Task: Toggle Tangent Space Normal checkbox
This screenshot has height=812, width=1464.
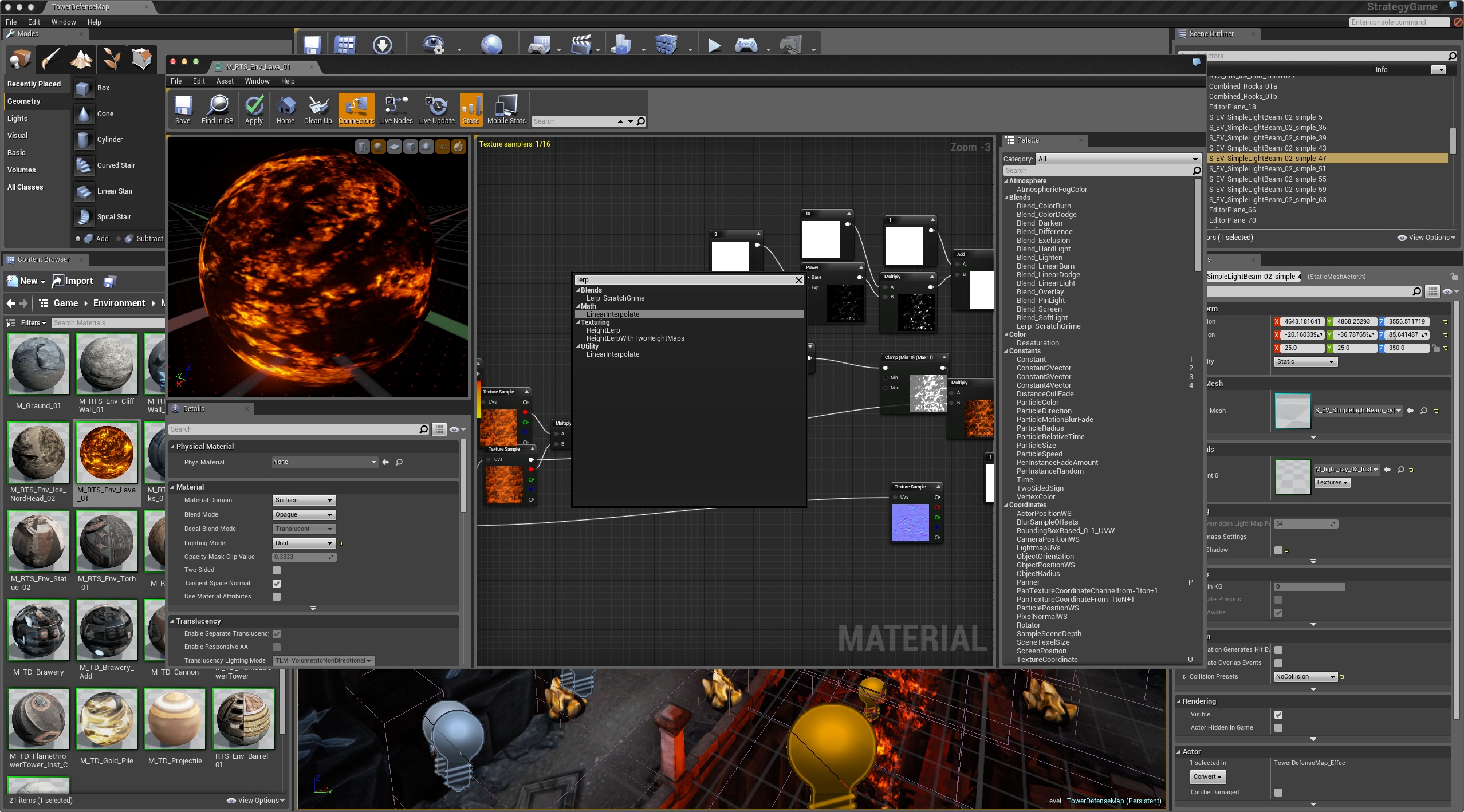Action: pos(277,584)
